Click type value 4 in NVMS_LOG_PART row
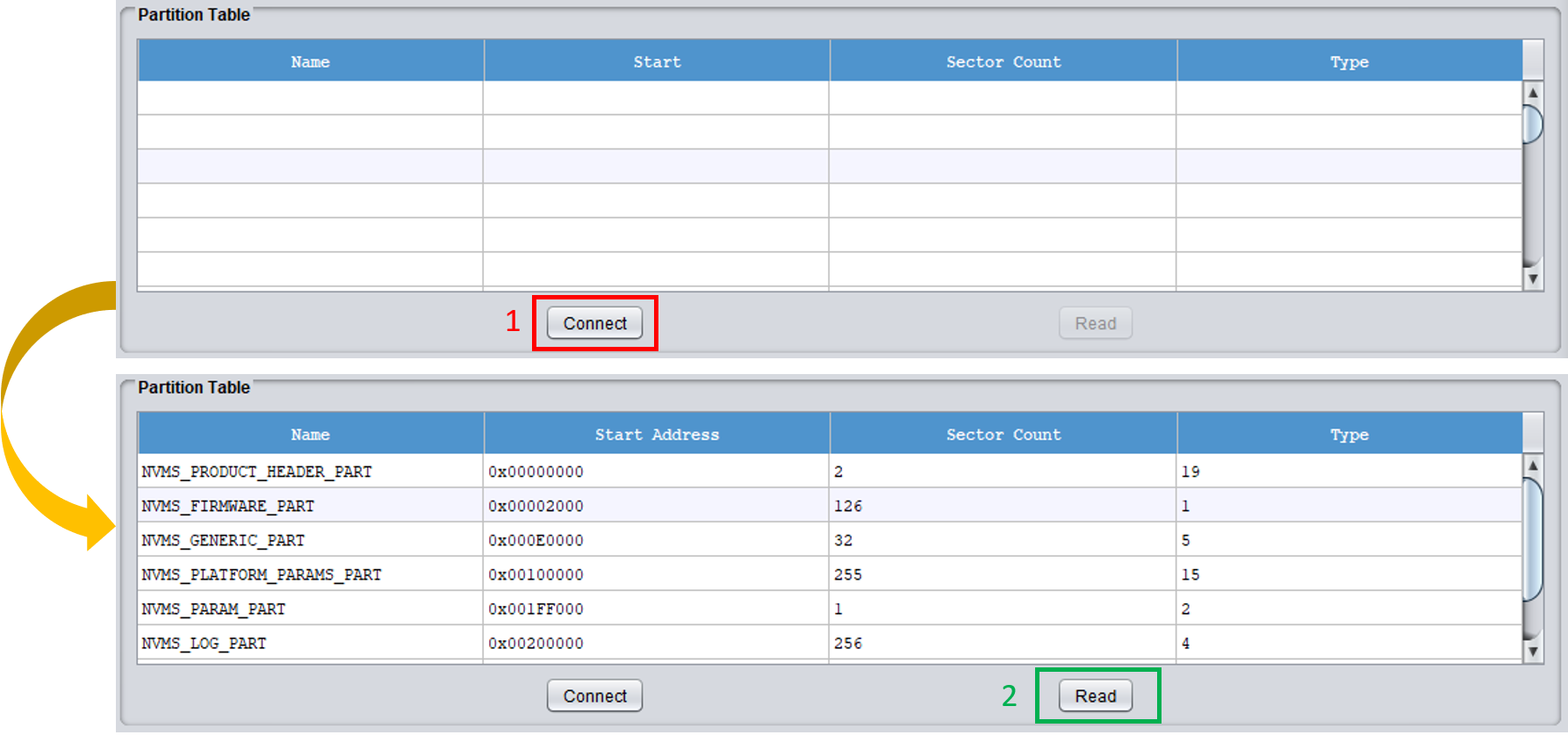 [1349, 643]
